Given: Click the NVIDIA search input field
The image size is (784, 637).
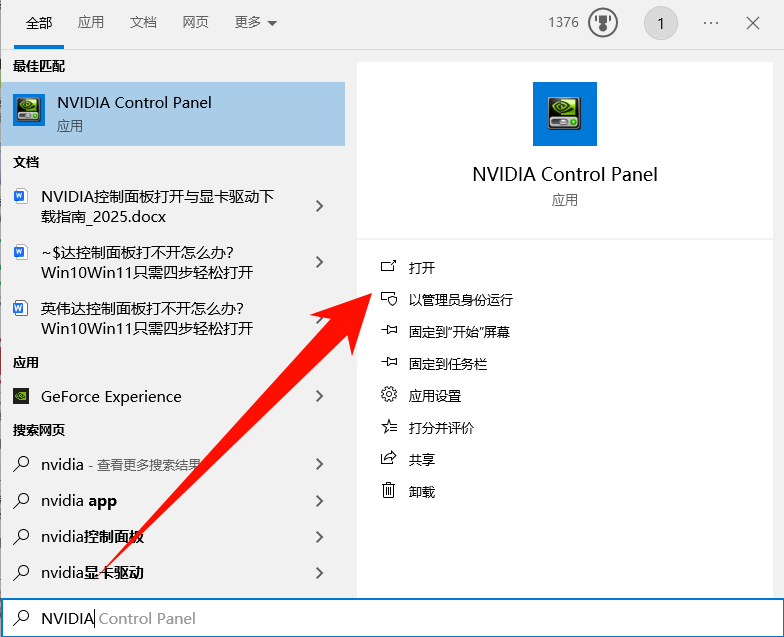Looking at the screenshot, I should pyautogui.click(x=392, y=618).
